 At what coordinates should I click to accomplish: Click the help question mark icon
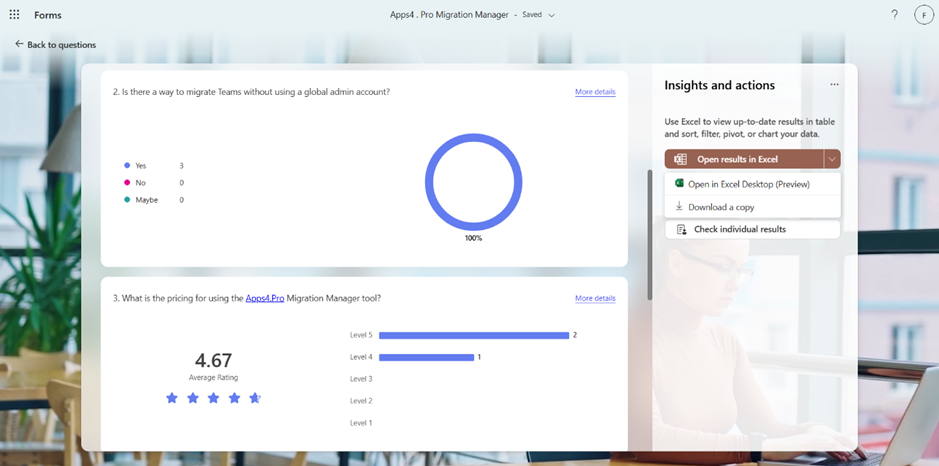[x=895, y=15]
